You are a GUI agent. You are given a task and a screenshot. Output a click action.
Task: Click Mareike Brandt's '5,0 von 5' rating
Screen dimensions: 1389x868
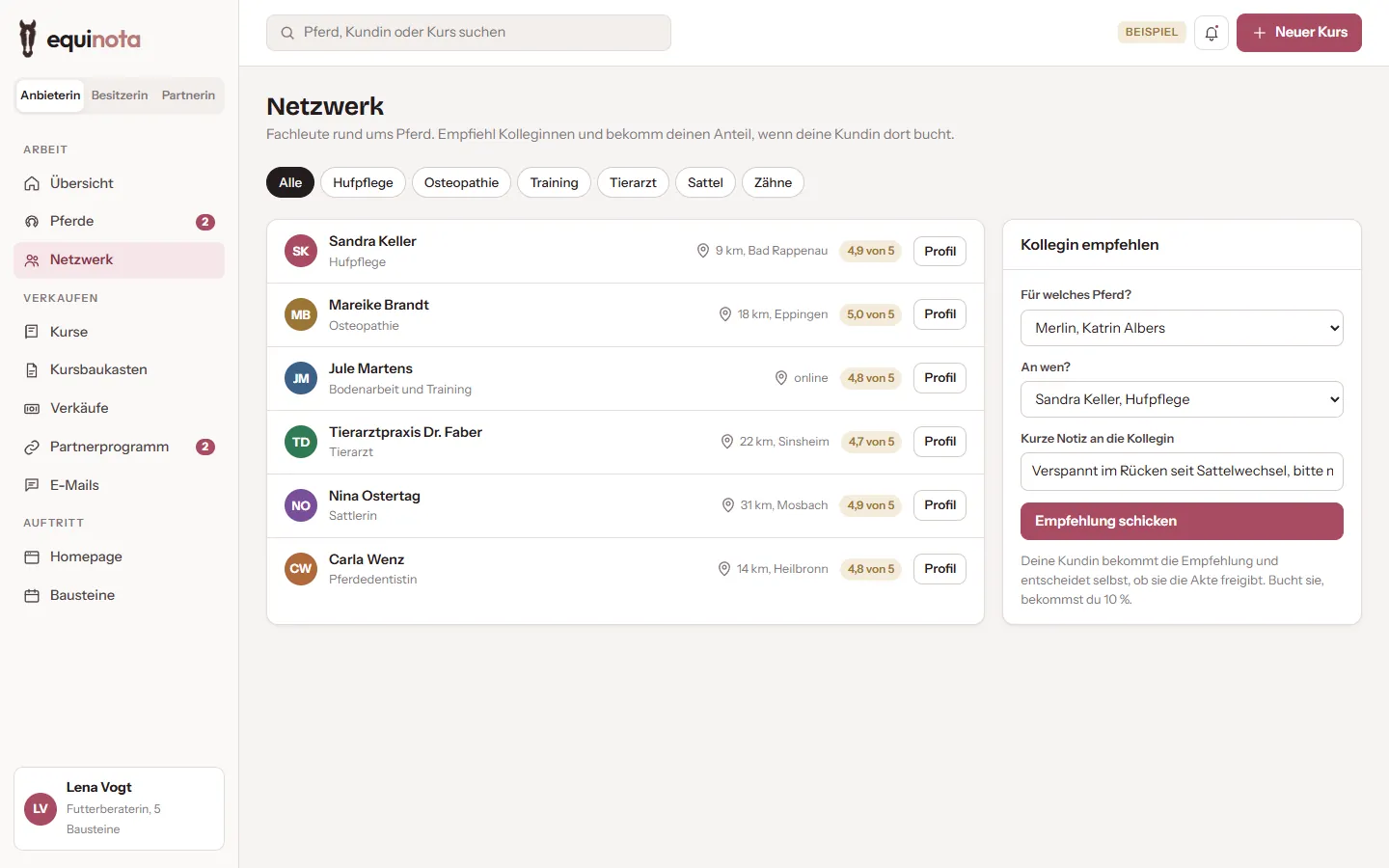coord(870,314)
